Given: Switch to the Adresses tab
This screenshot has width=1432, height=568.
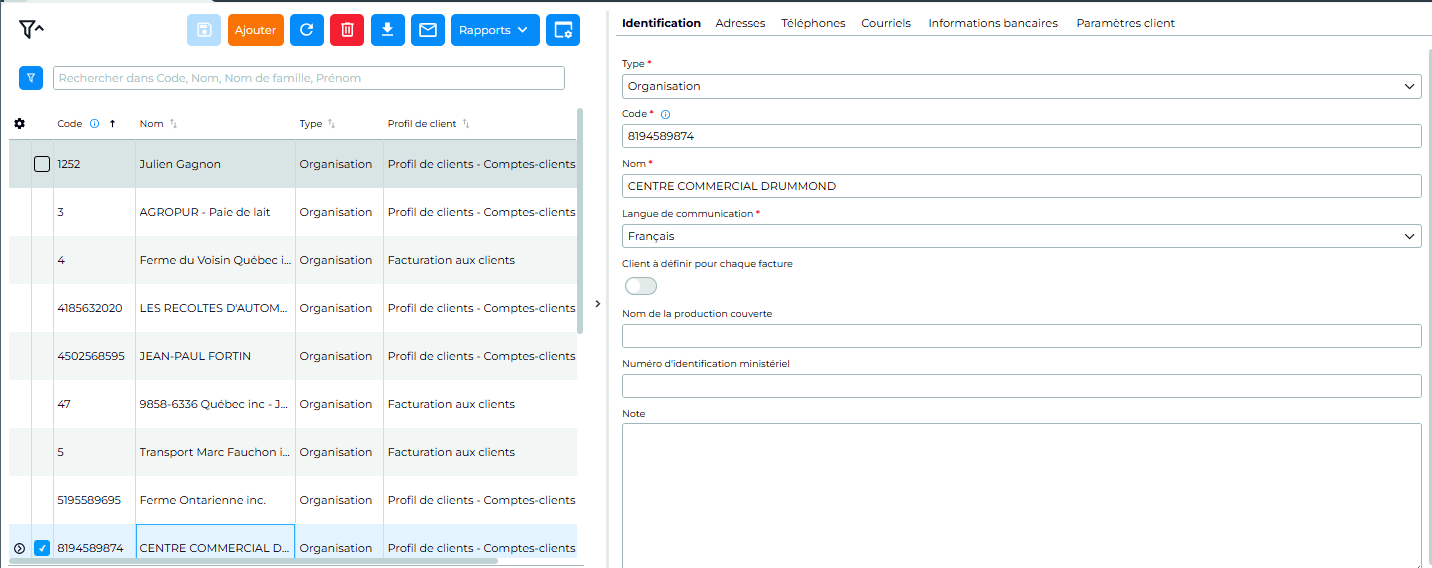Looking at the screenshot, I should [740, 23].
